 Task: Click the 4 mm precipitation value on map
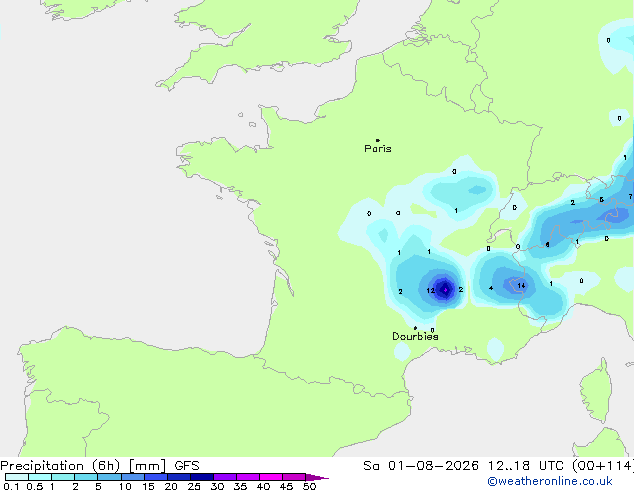coord(491,288)
